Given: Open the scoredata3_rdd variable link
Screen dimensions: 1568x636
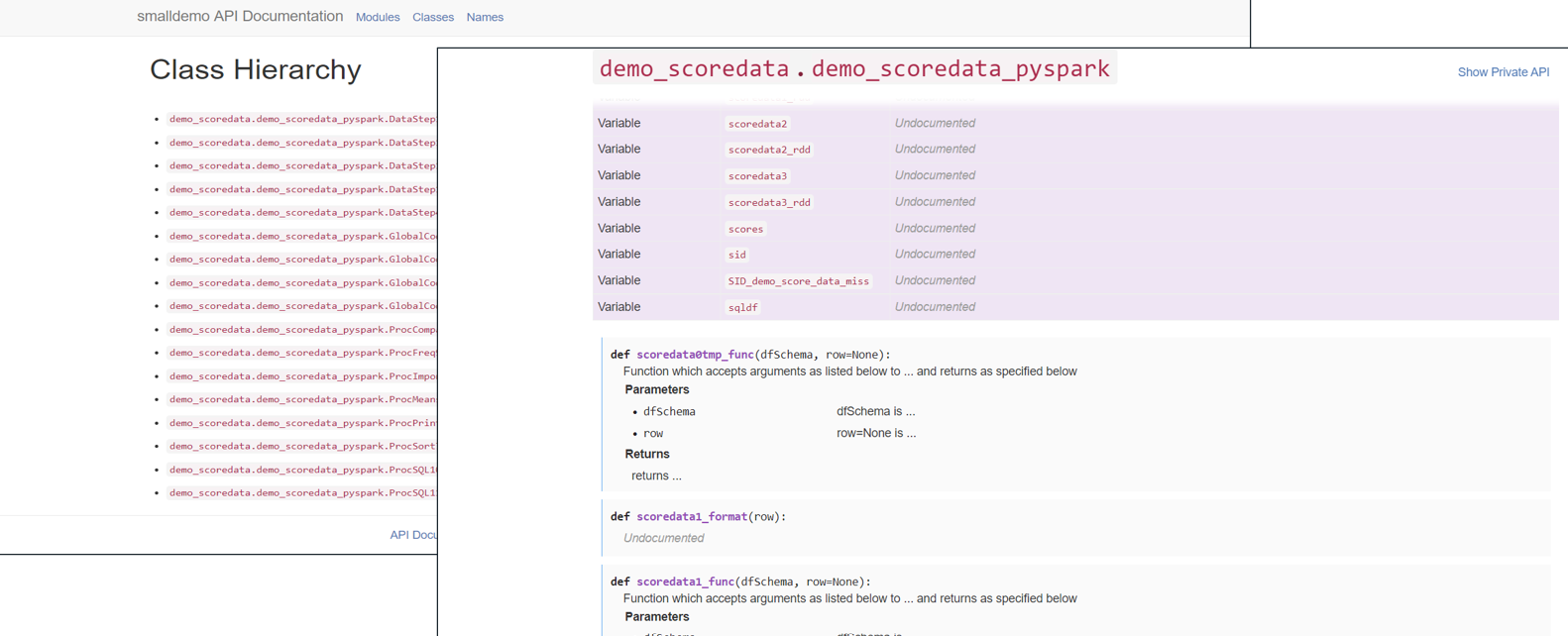Looking at the screenshot, I should click(769, 202).
